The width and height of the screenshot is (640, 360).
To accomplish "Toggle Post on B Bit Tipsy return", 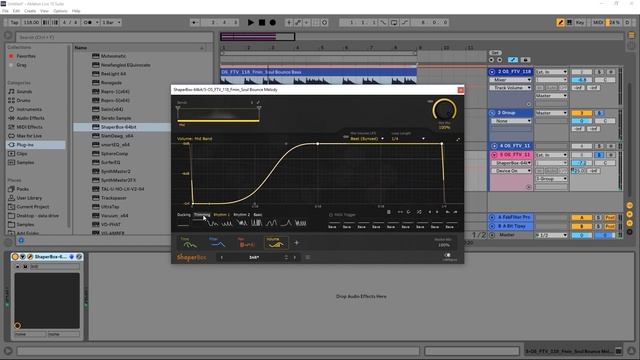I will coord(610,226).
